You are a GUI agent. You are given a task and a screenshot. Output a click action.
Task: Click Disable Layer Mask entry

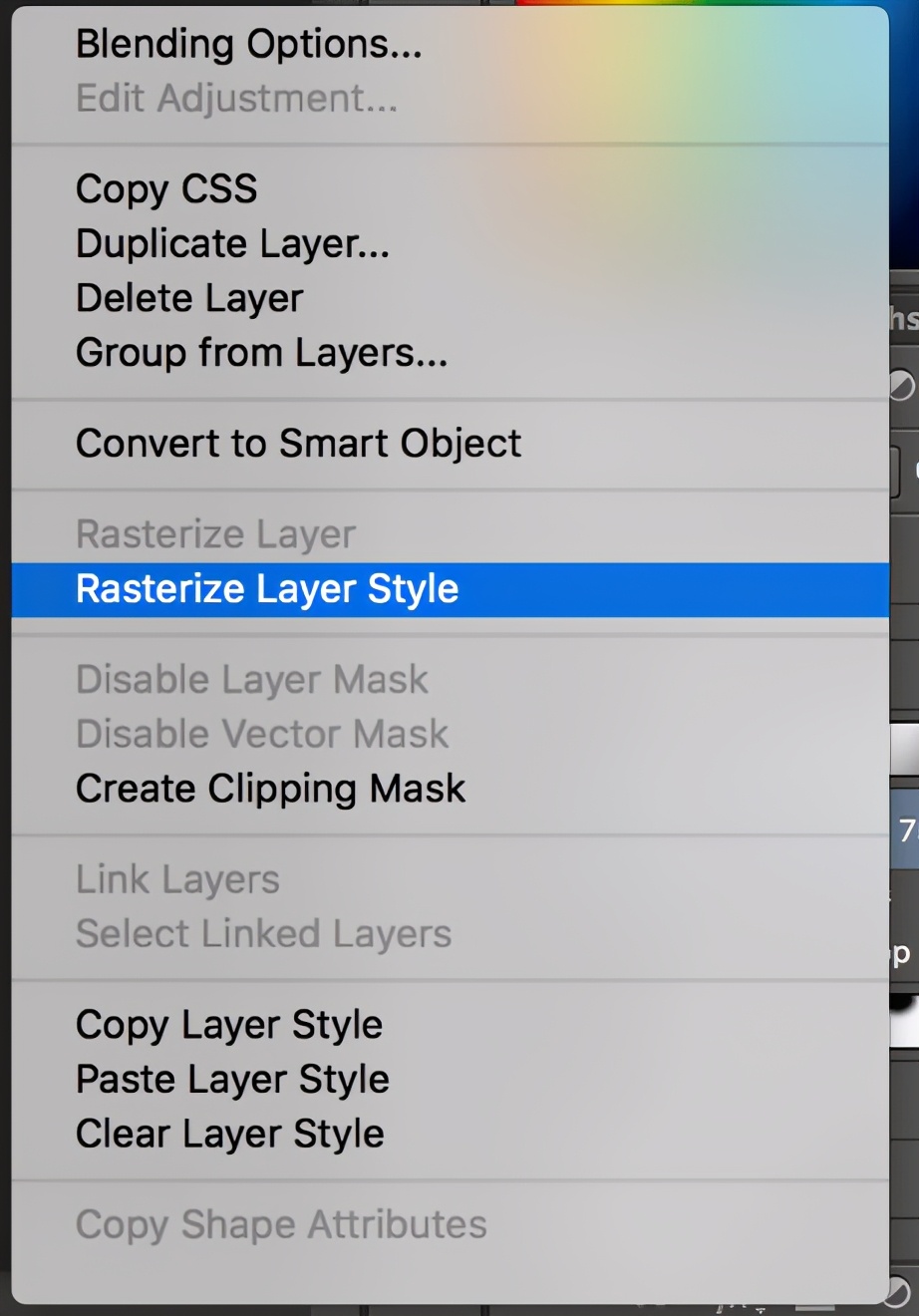click(251, 680)
